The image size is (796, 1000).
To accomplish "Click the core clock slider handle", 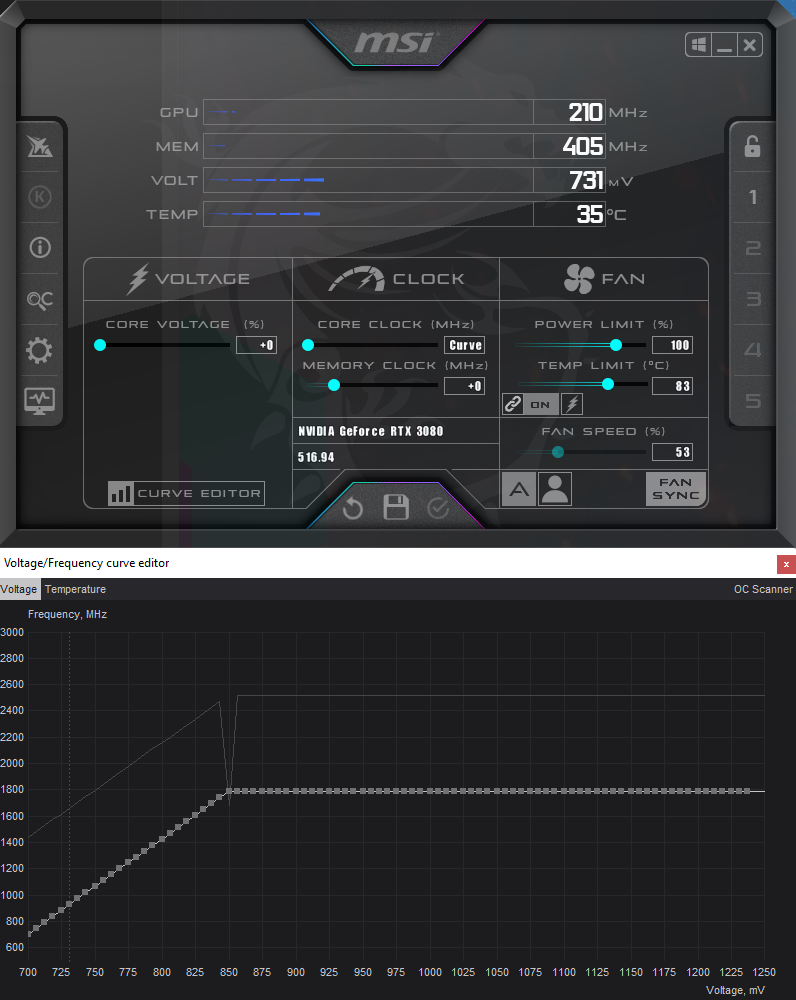I will [x=308, y=345].
